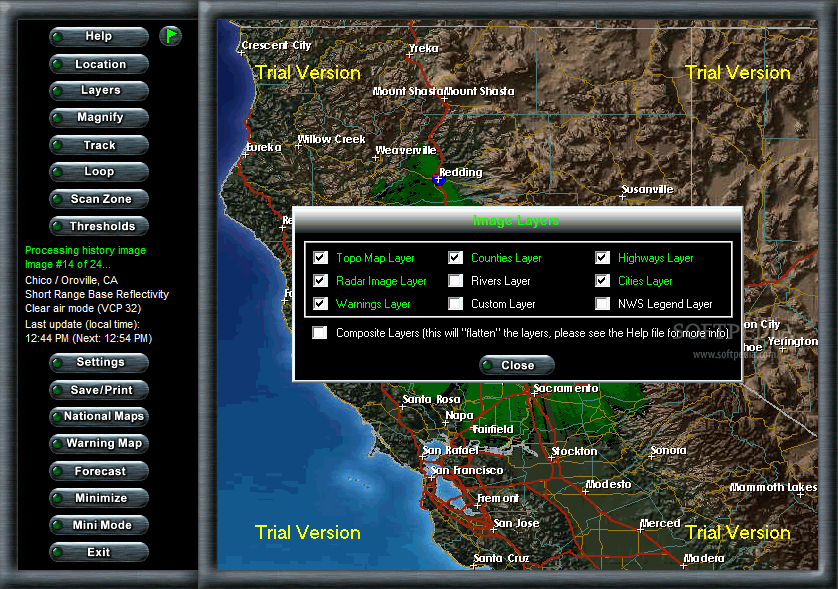The height and width of the screenshot is (589, 838).
Task: Open the Help button
Action: 99,36
